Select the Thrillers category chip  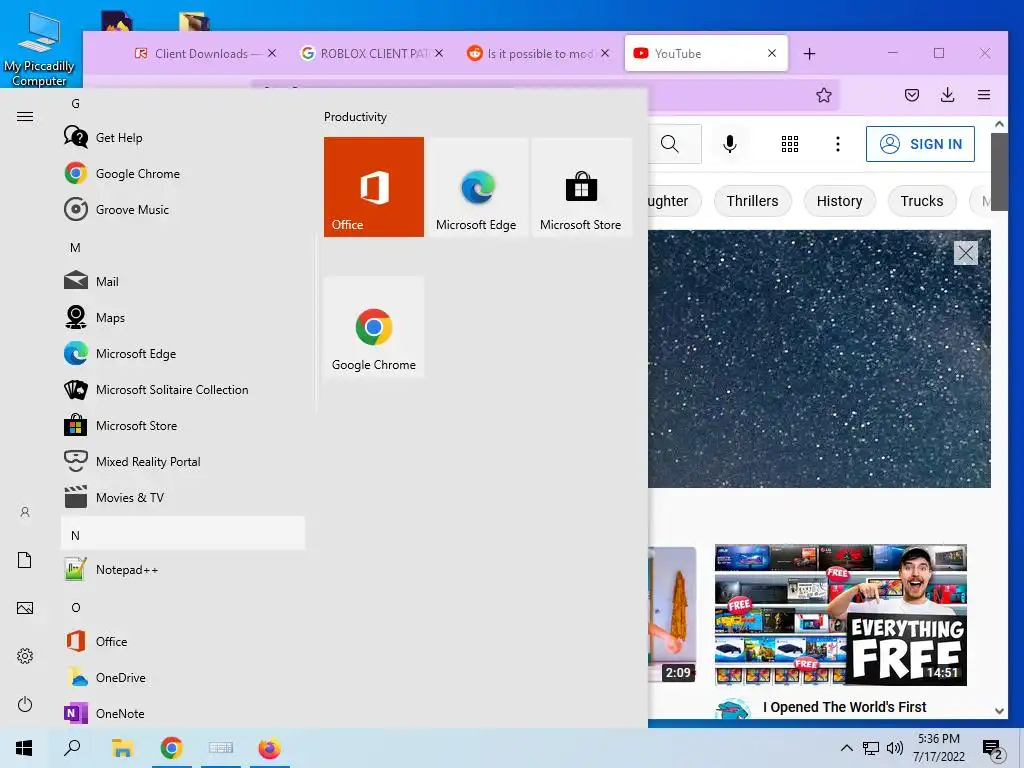pos(752,201)
